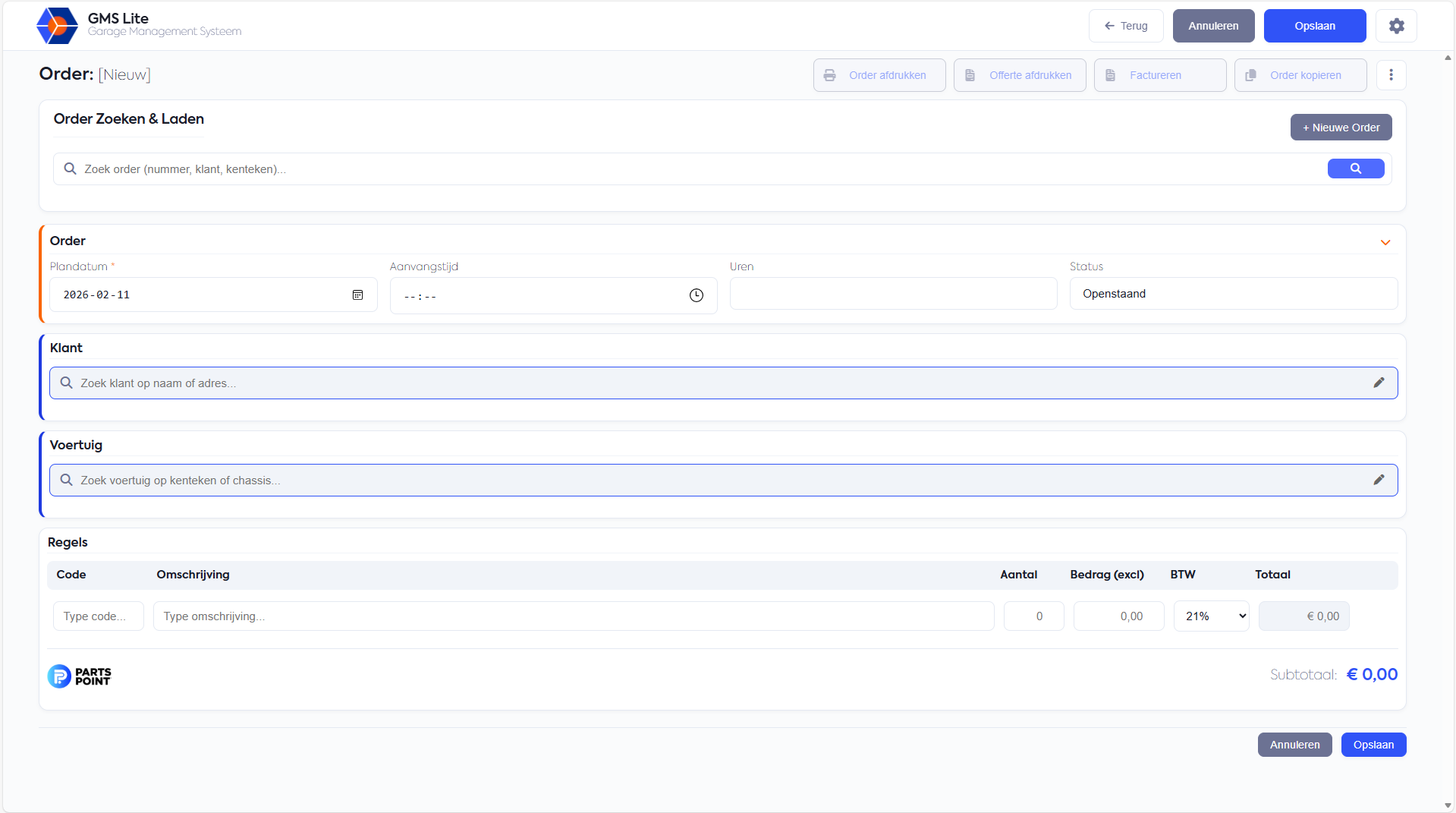The image size is (1456, 813).
Task: Click the magnifier icon in the Klant search
Action: click(67, 383)
